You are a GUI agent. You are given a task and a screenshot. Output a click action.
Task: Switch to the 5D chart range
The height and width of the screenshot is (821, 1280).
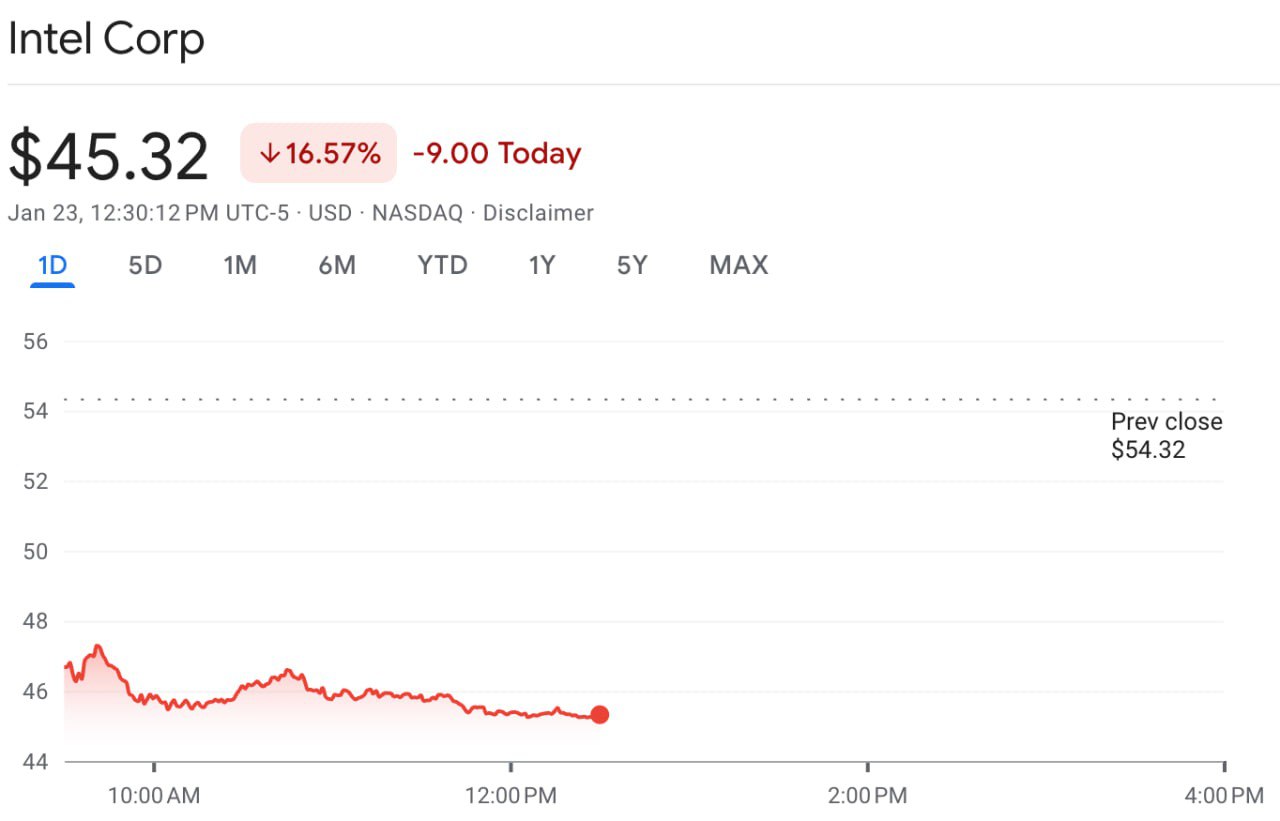[145, 266]
